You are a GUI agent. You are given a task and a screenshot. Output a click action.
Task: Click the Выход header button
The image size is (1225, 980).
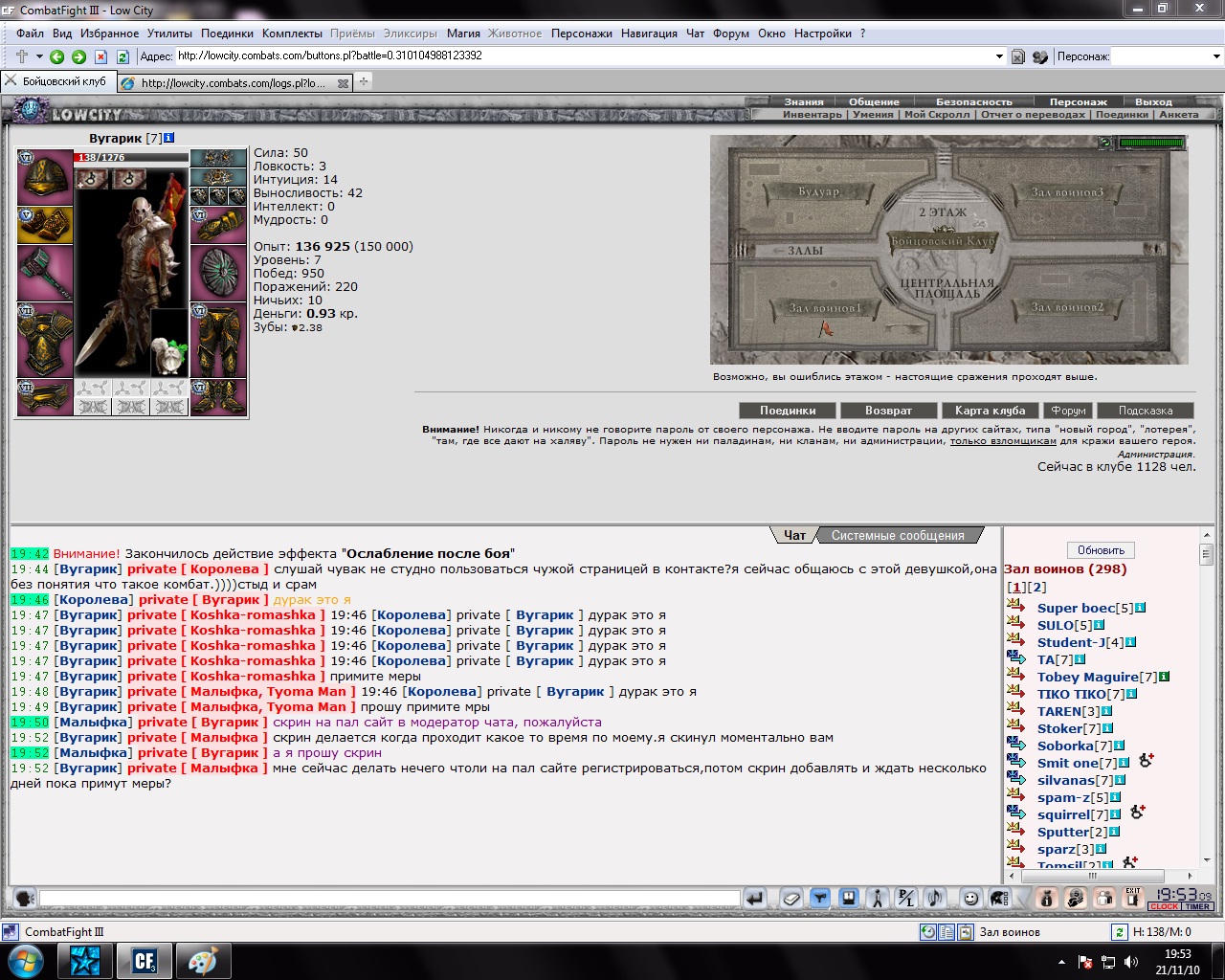[x=1153, y=101]
